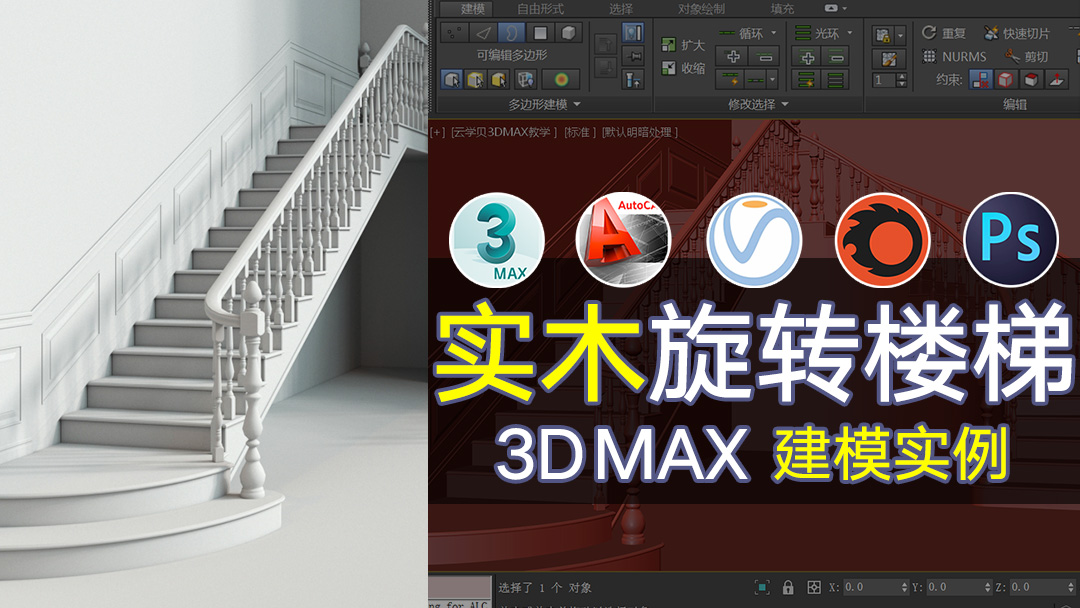Switch to 选择 ribbon tab
Screen dimensions: 1080x608
621,8
